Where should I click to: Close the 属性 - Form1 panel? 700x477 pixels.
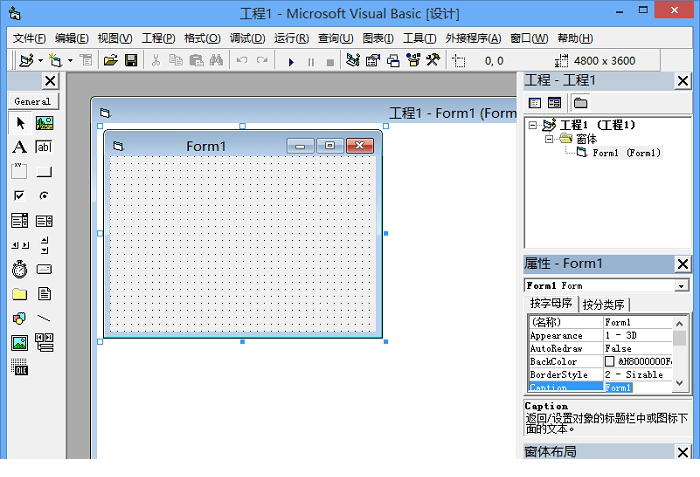pyautogui.click(x=683, y=264)
